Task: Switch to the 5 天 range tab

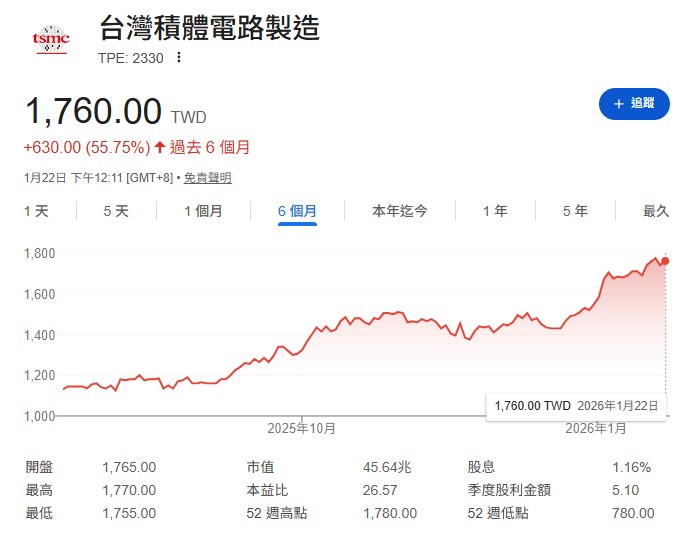Action: 116,211
